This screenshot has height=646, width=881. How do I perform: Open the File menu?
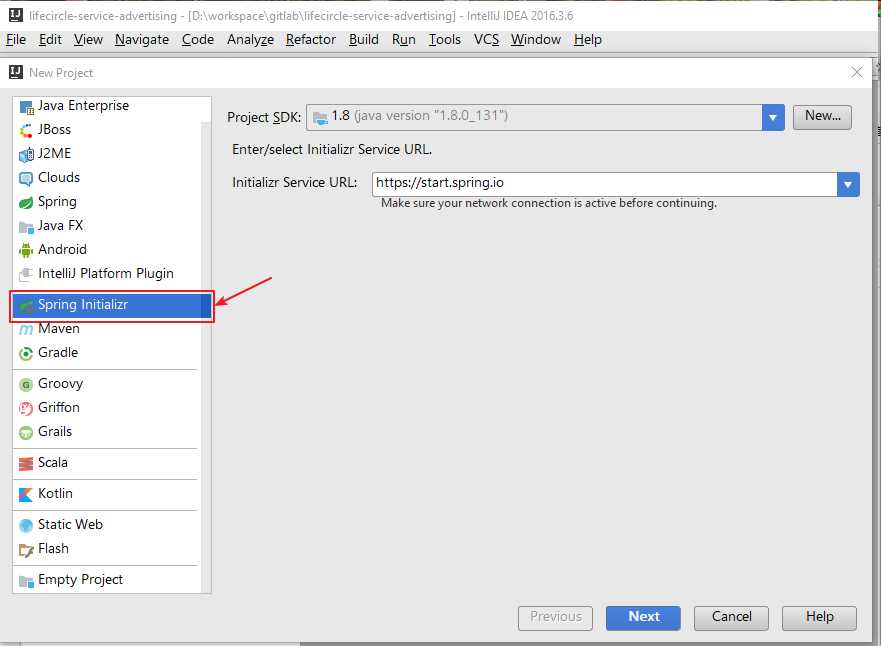coord(16,40)
